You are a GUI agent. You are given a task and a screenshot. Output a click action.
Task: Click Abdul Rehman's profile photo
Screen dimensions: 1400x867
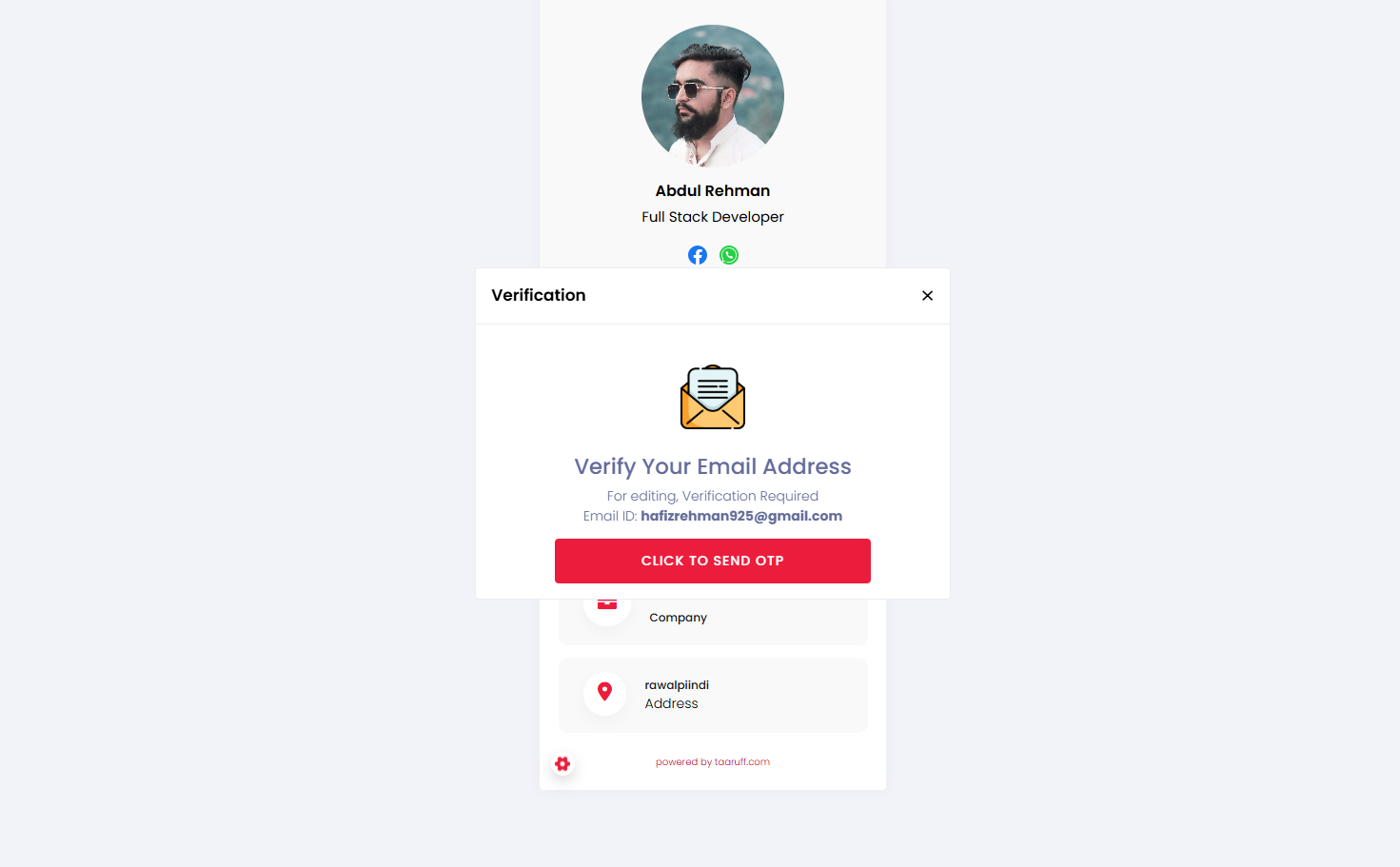click(713, 96)
